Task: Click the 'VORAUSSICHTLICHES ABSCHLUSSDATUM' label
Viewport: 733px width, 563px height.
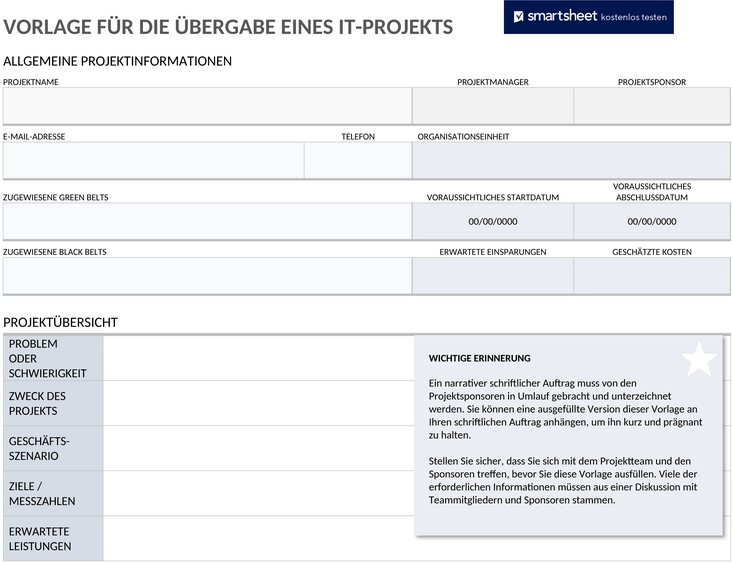Action: (652, 192)
